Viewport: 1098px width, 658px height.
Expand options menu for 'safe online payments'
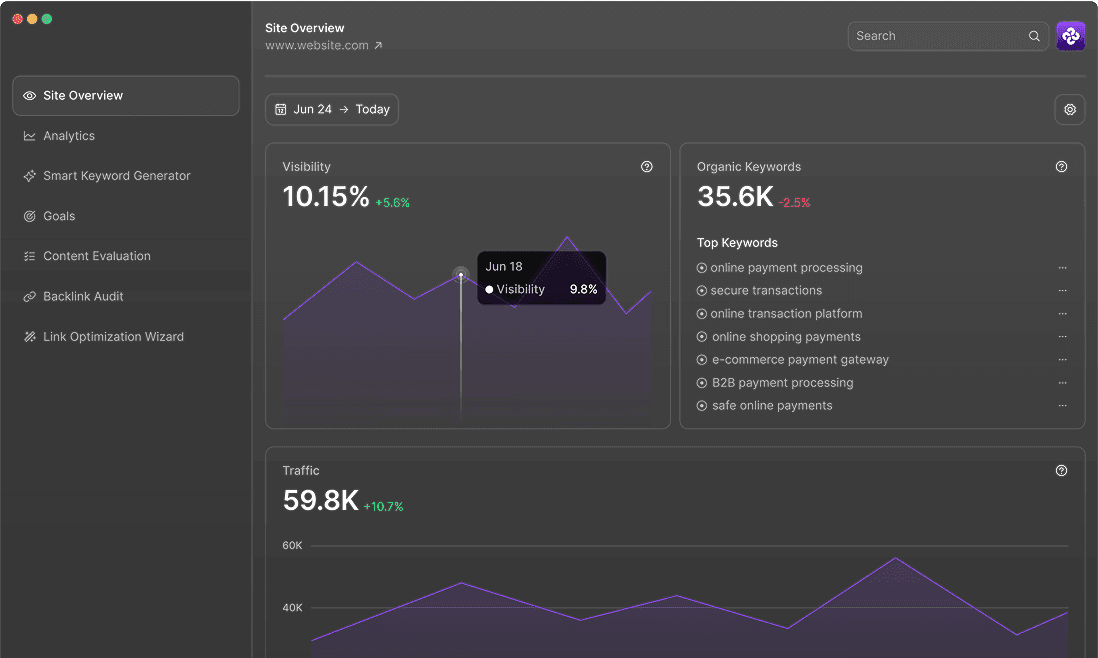[1062, 406]
